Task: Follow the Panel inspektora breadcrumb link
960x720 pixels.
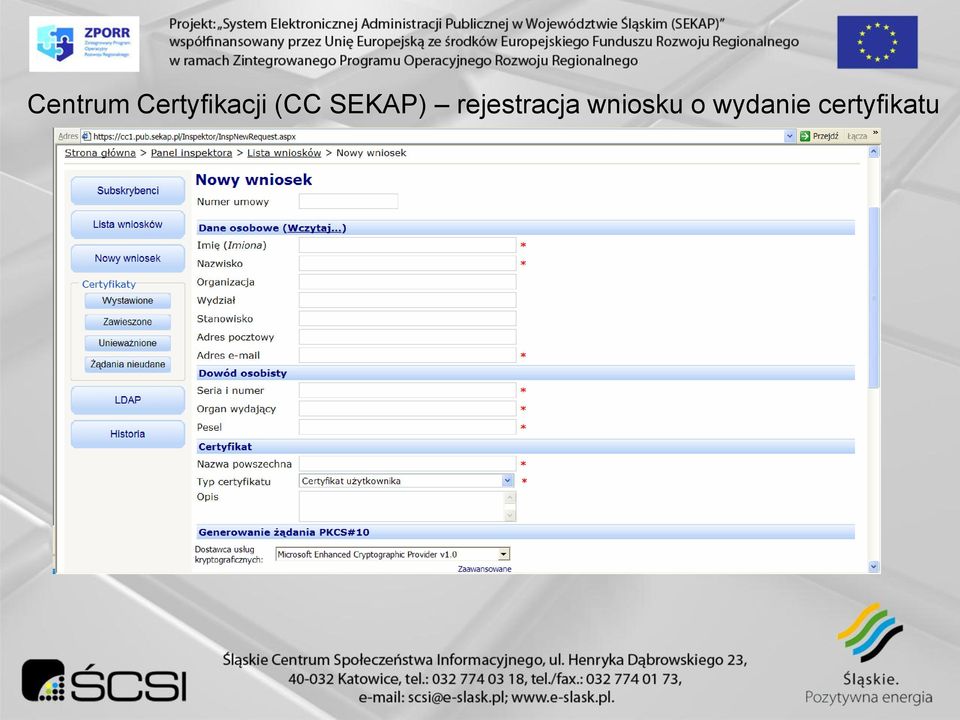Action: click(192, 153)
